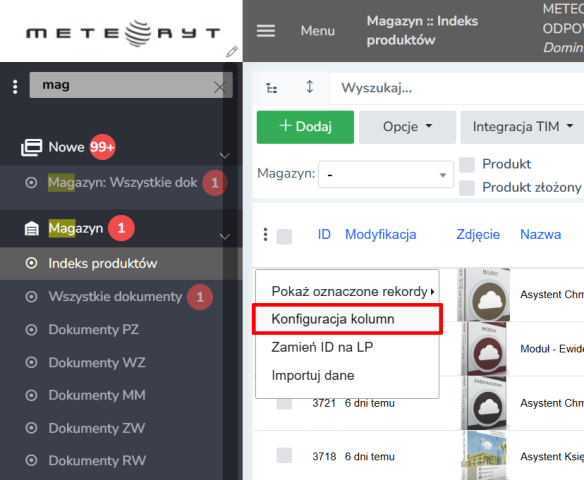Collapse the Nowe section chevron

[225, 155]
